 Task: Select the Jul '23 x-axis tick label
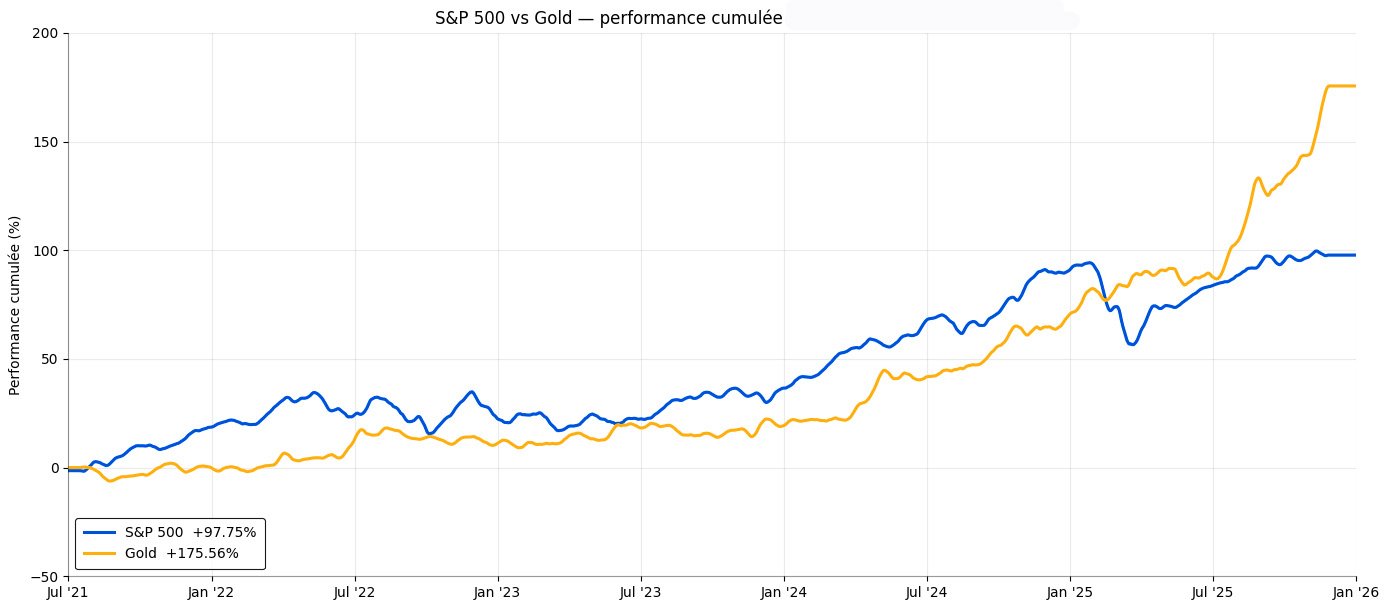(640, 592)
